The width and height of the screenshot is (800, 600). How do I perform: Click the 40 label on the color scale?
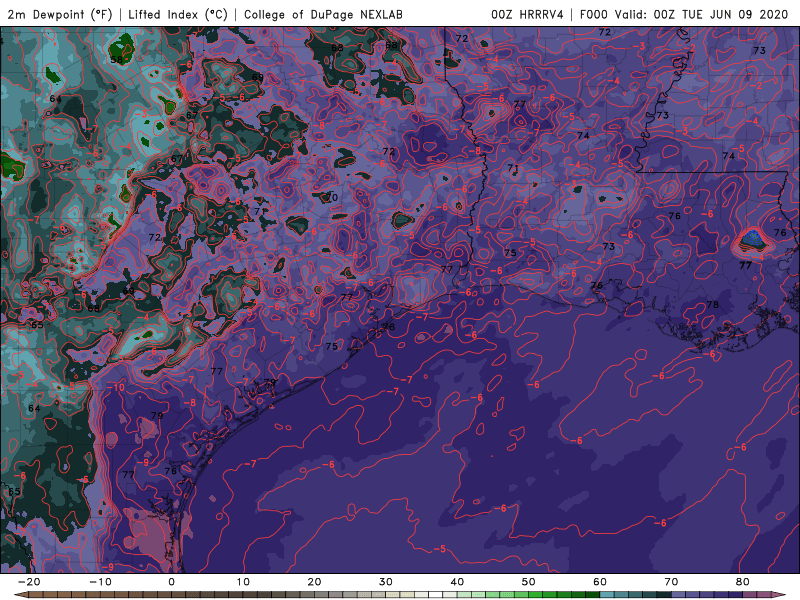pyautogui.click(x=457, y=582)
